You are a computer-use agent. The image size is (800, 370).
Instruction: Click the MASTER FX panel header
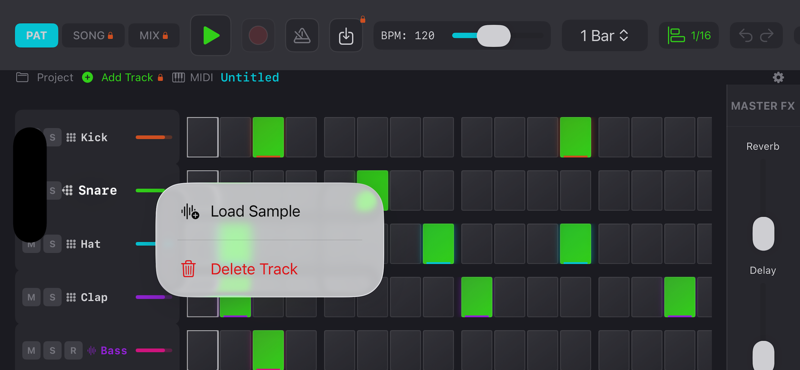pyautogui.click(x=763, y=106)
